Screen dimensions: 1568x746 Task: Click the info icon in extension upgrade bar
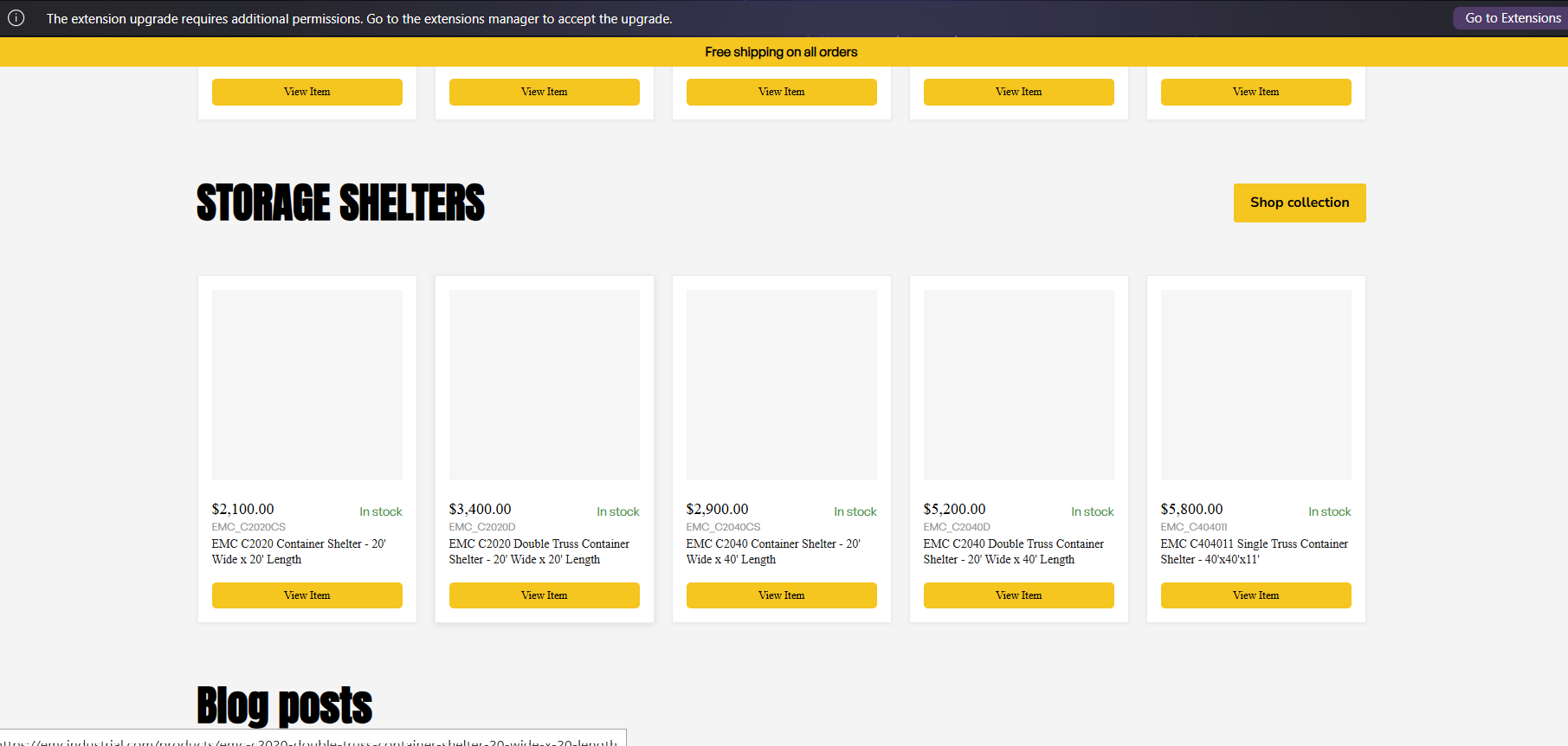click(x=16, y=18)
